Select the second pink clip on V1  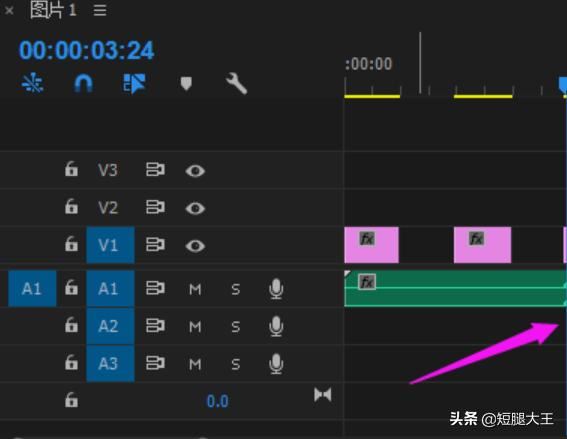[482, 245]
